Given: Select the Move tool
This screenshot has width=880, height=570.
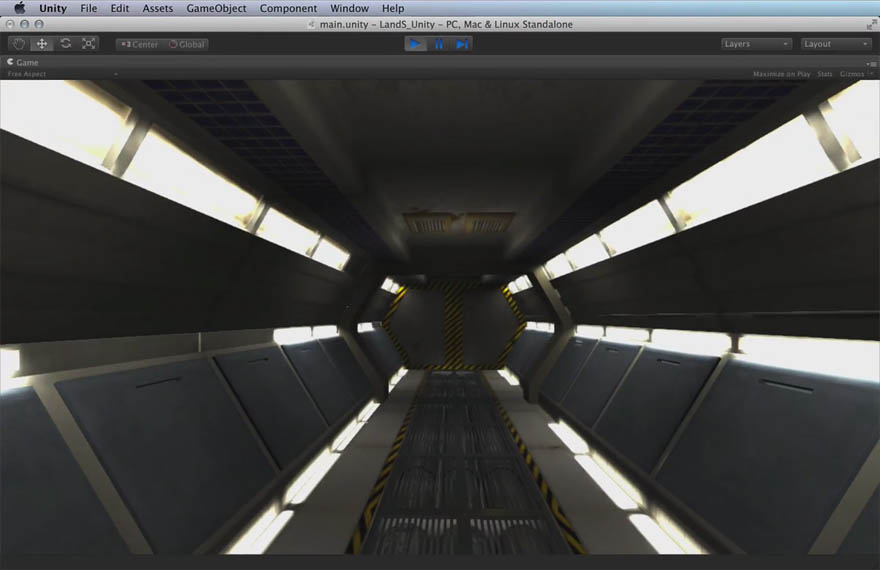Looking at the screenshot, I should click(x=42, y=44).
